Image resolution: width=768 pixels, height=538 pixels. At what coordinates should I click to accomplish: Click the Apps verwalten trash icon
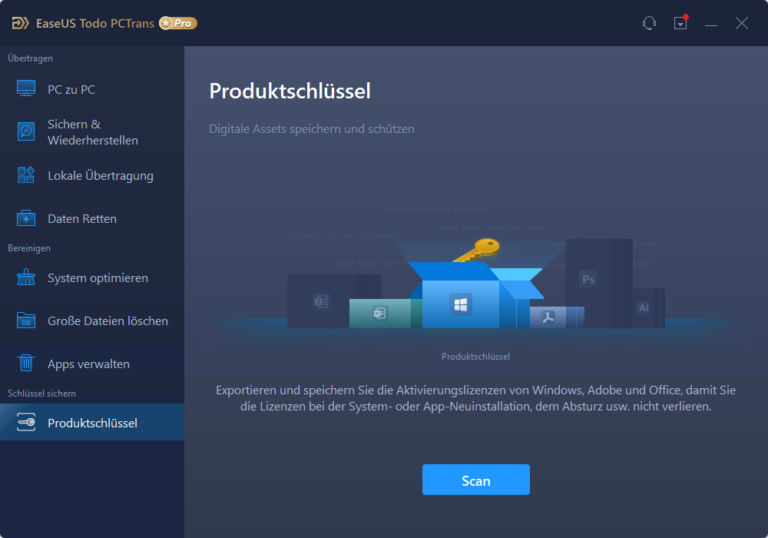click(26, 363)
